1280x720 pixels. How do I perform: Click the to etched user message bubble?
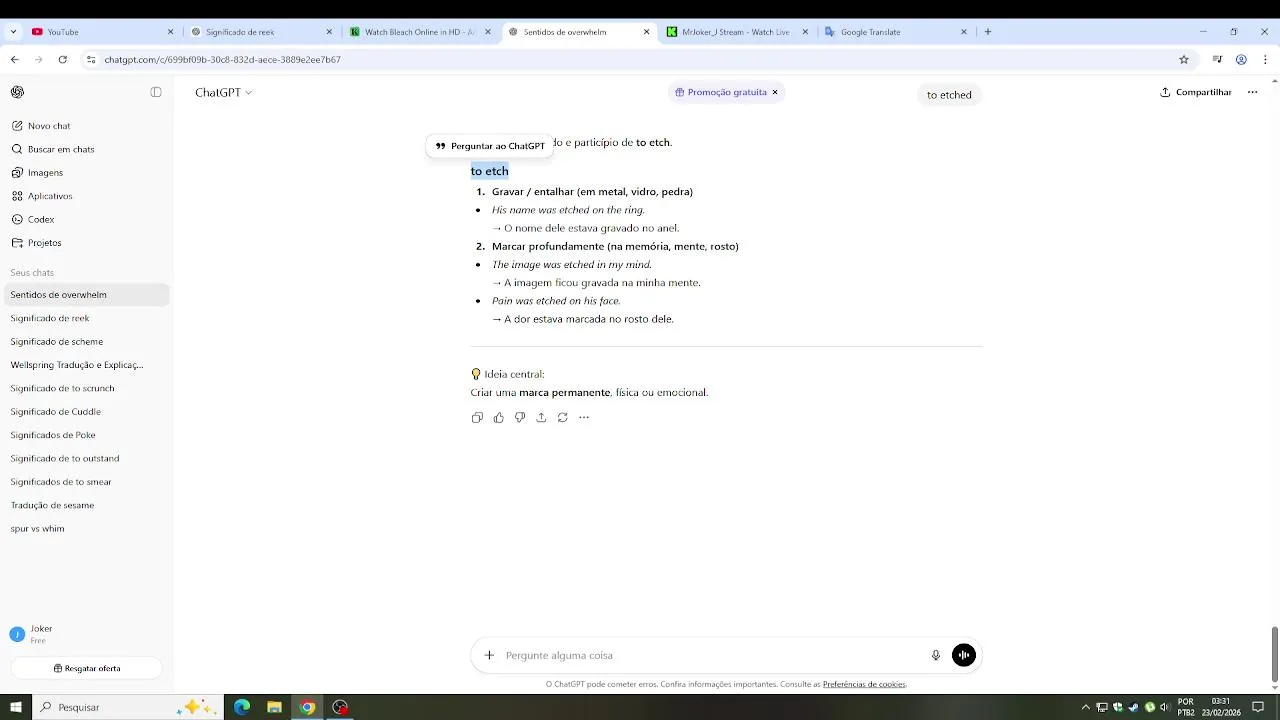pyautogui.click(x=949, y=95)
